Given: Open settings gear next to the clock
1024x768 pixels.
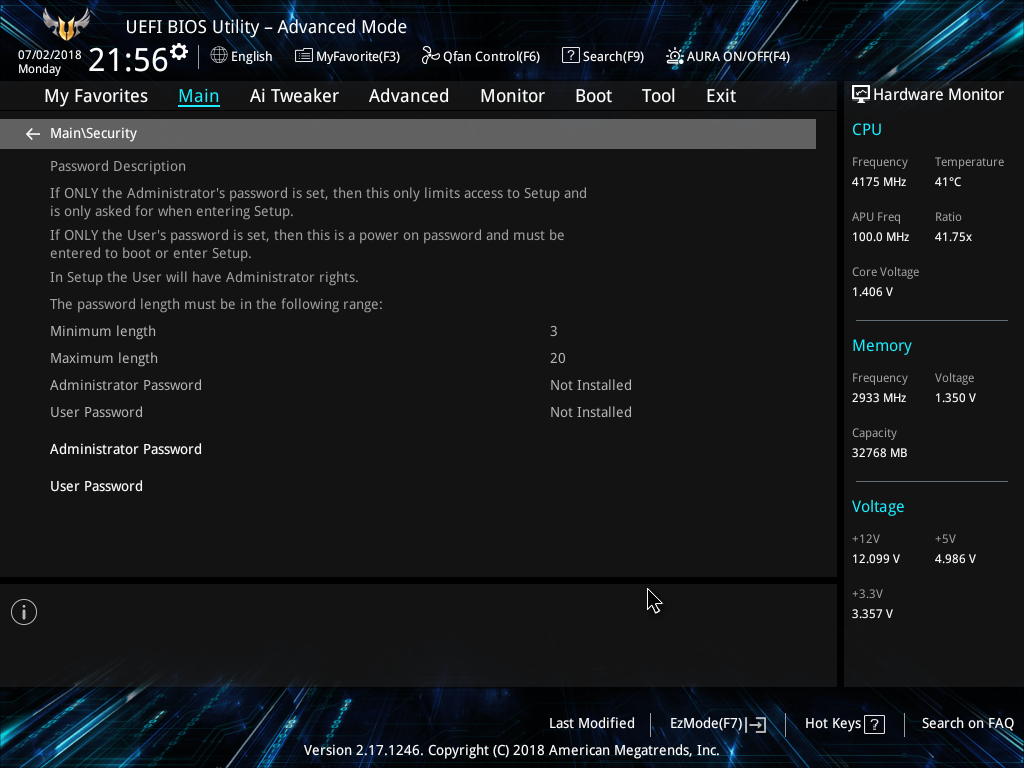Looking at the screenshot, I should point(179,51).
